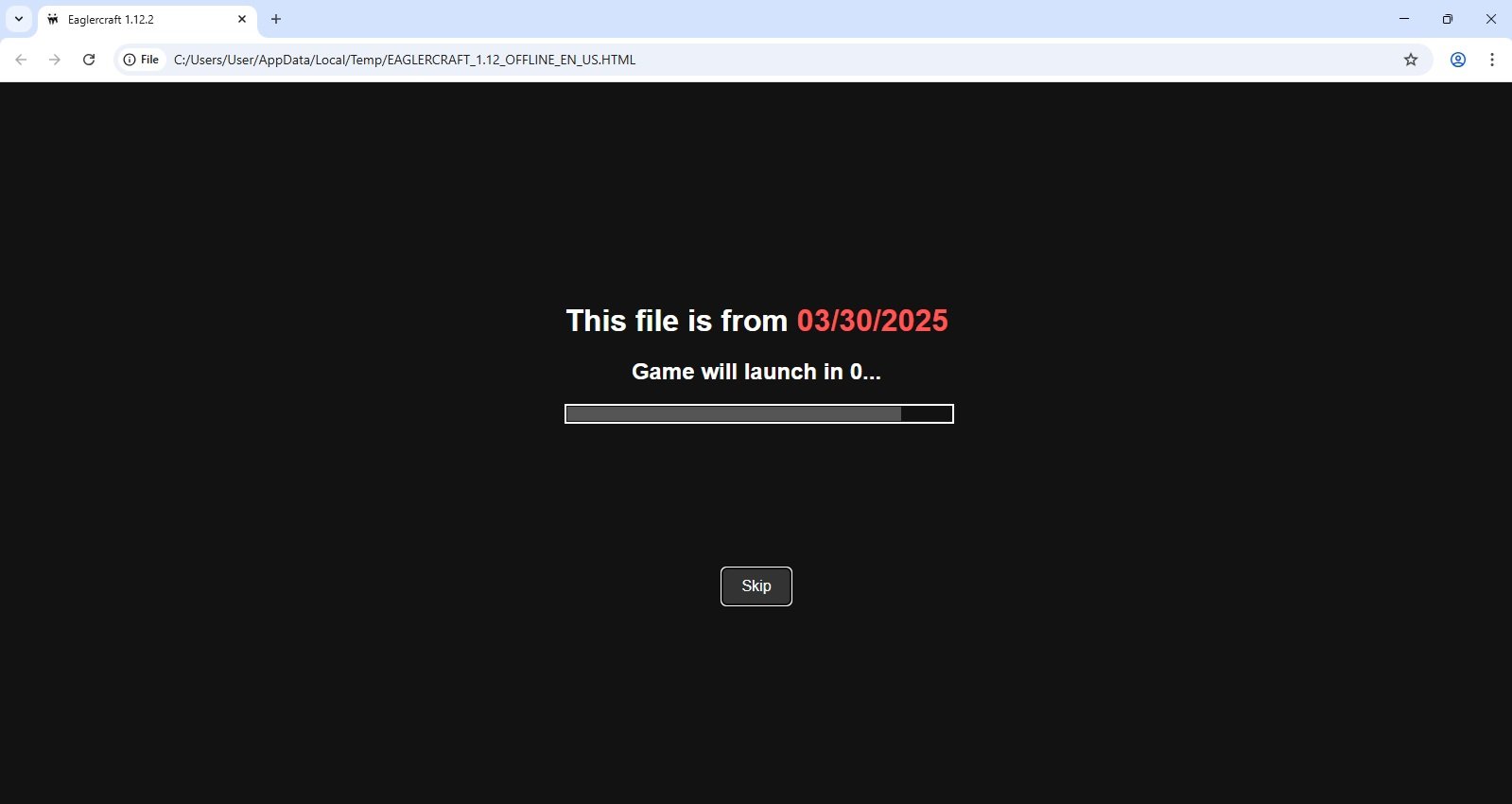View site information File icon
The width and height of the screenshot is (1512, 804).
pyautogui.click(x=141, y=60)
